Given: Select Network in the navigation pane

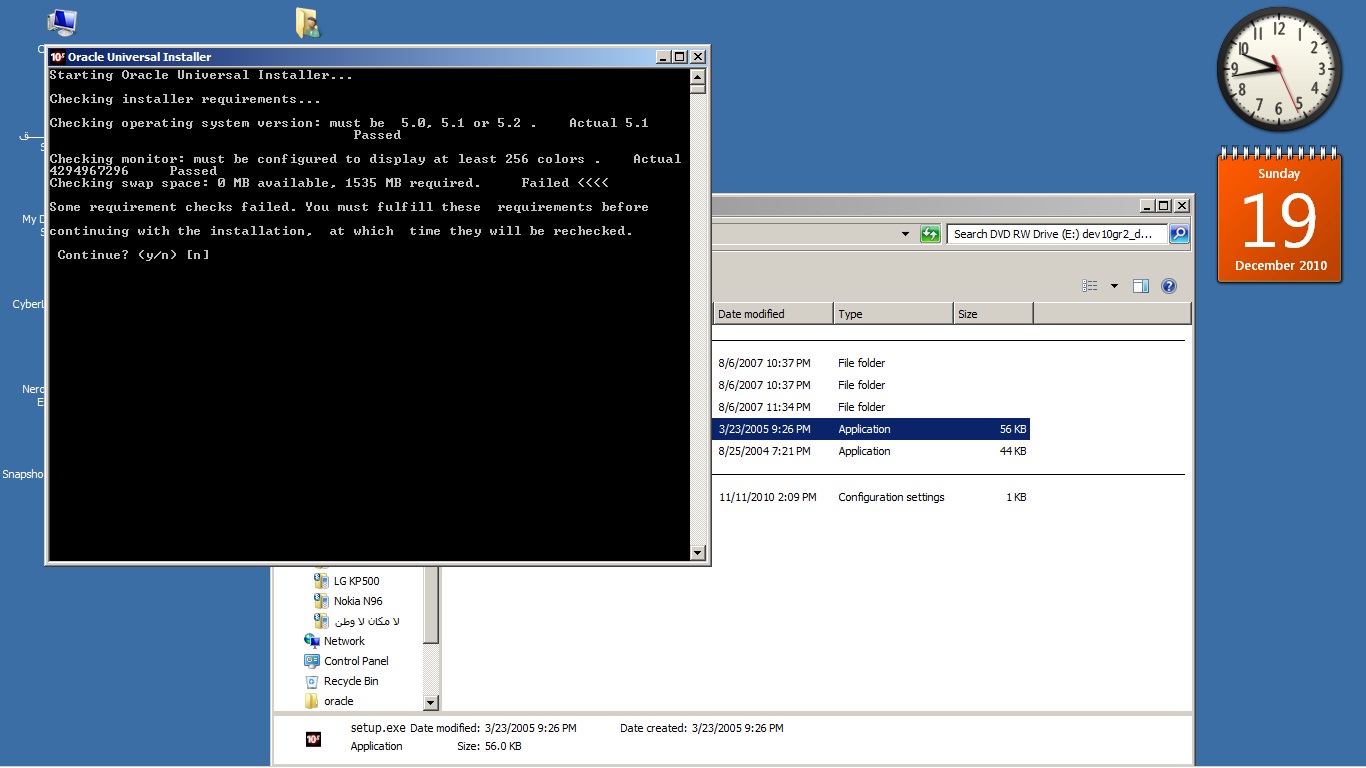Looking at the screenshot, I should (x=344, y=641).
